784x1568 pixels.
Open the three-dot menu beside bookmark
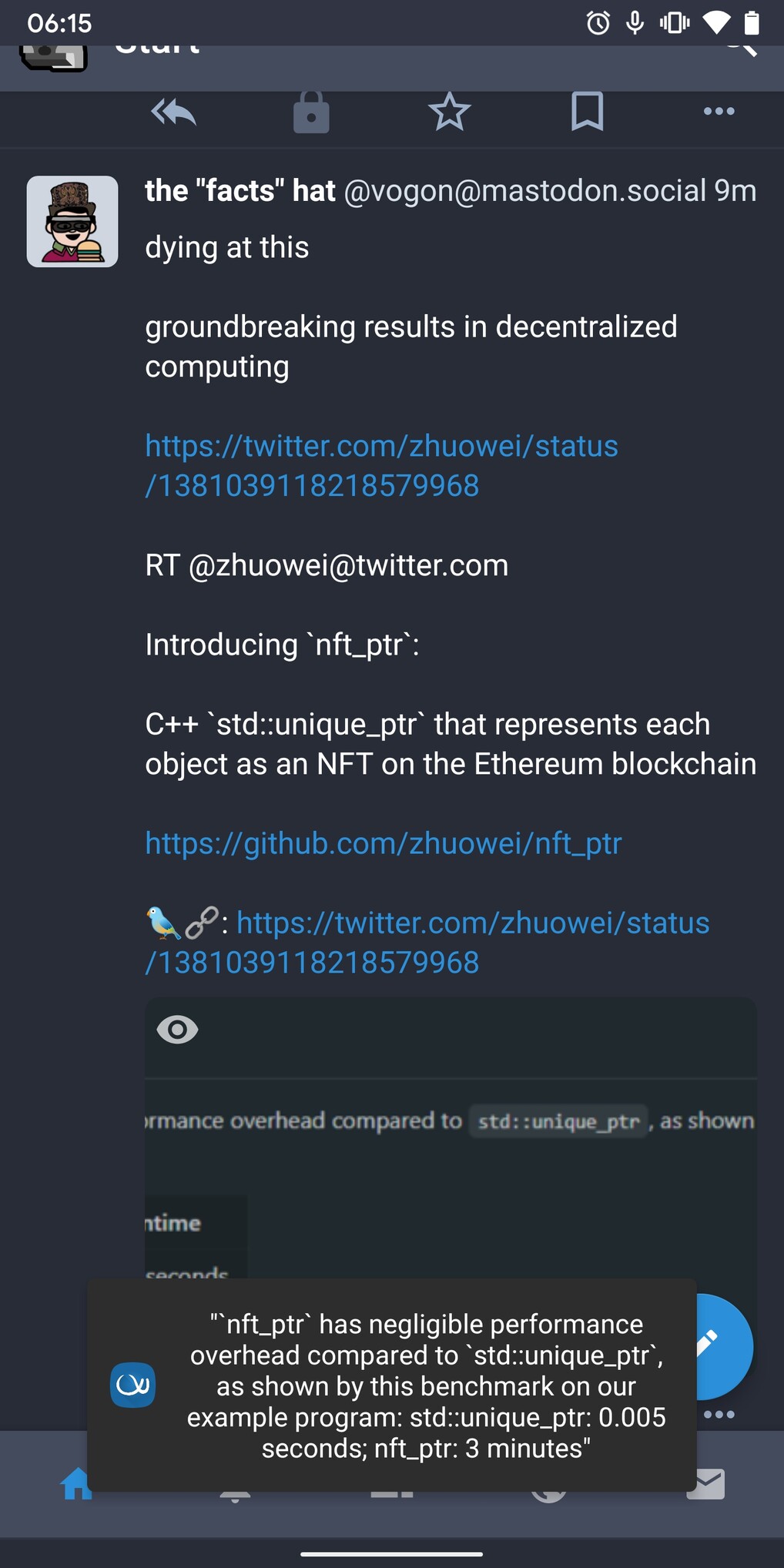pyautogui.click(x=719, y=112)
